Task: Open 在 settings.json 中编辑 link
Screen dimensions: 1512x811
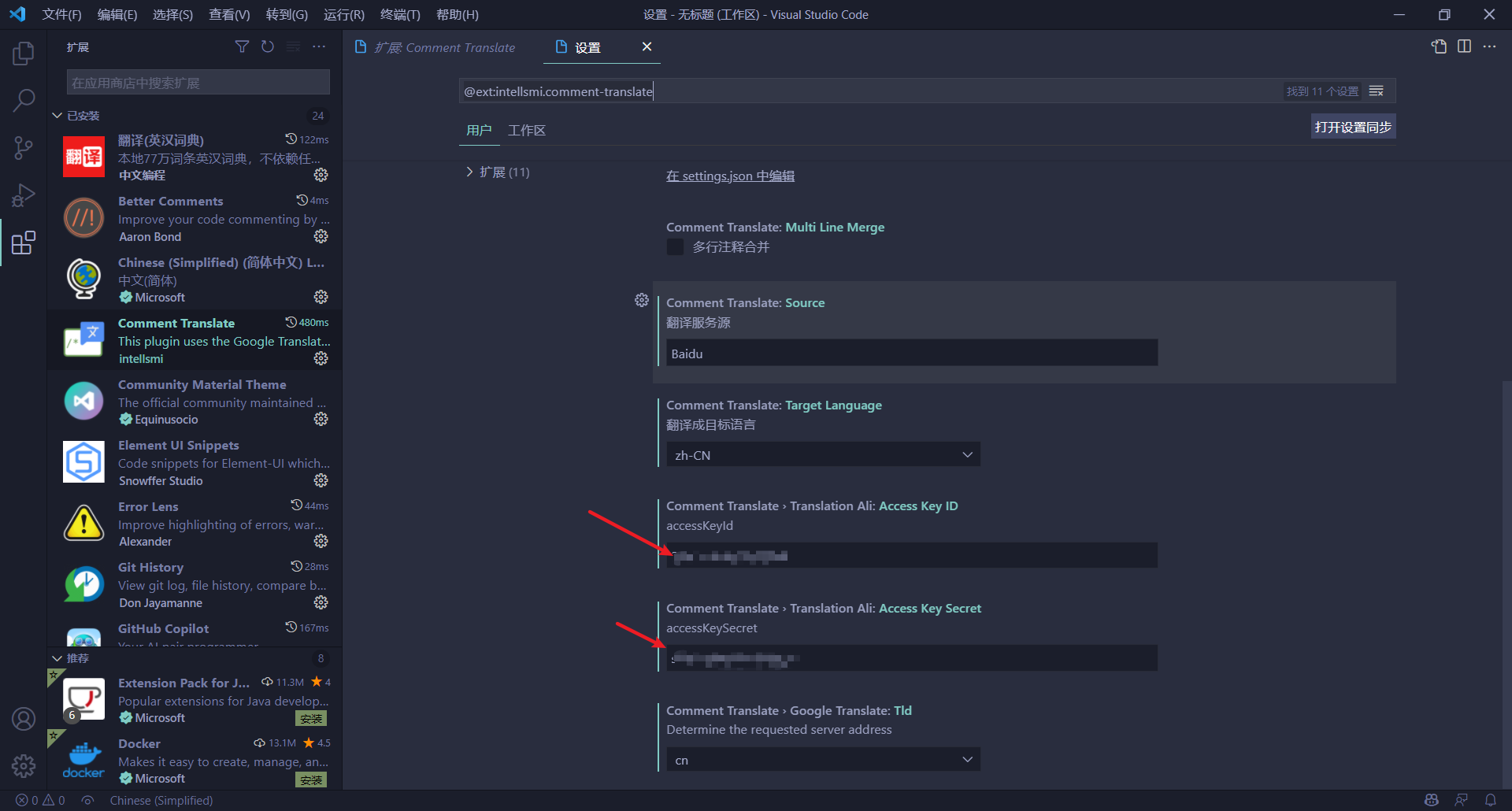Action: point(730,176)
